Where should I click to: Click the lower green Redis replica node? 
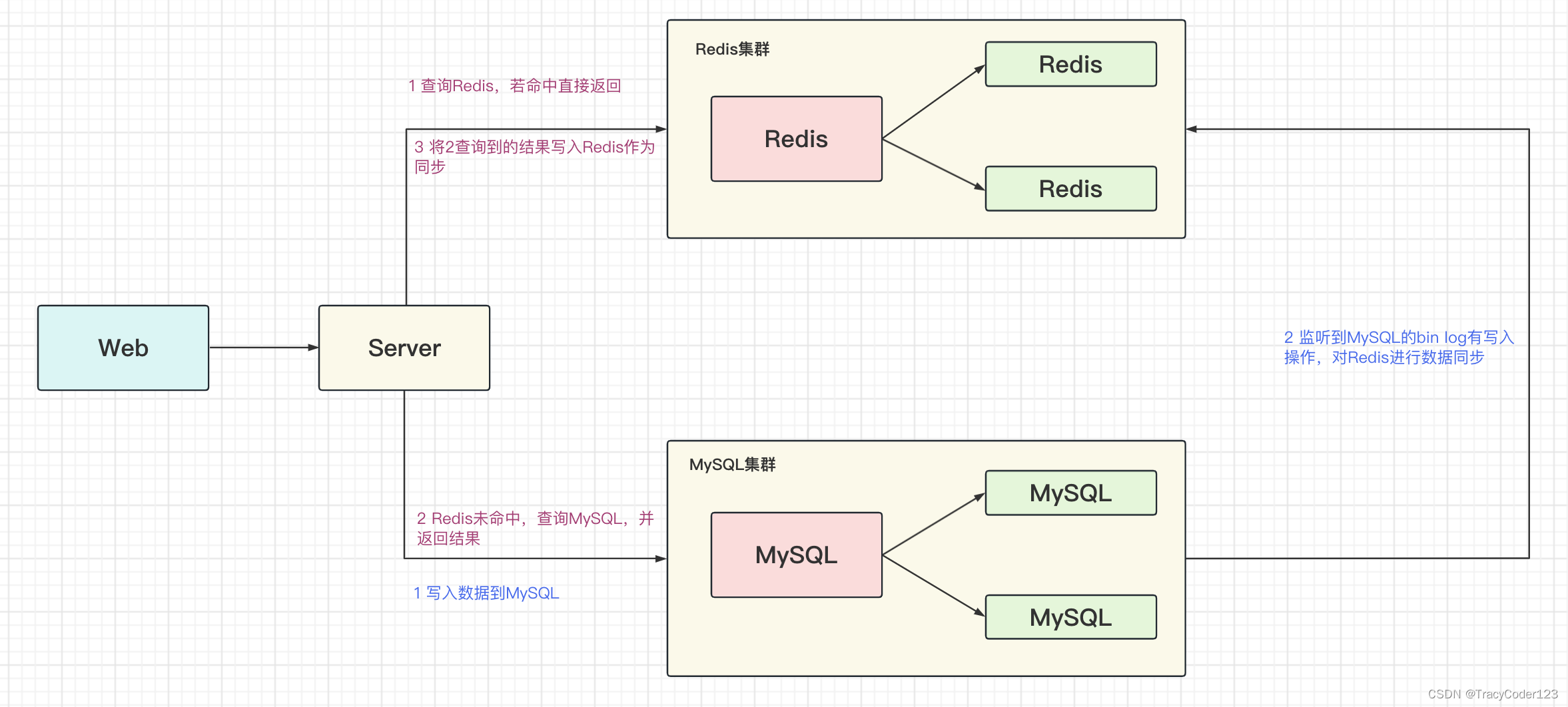click(1071, 188)
